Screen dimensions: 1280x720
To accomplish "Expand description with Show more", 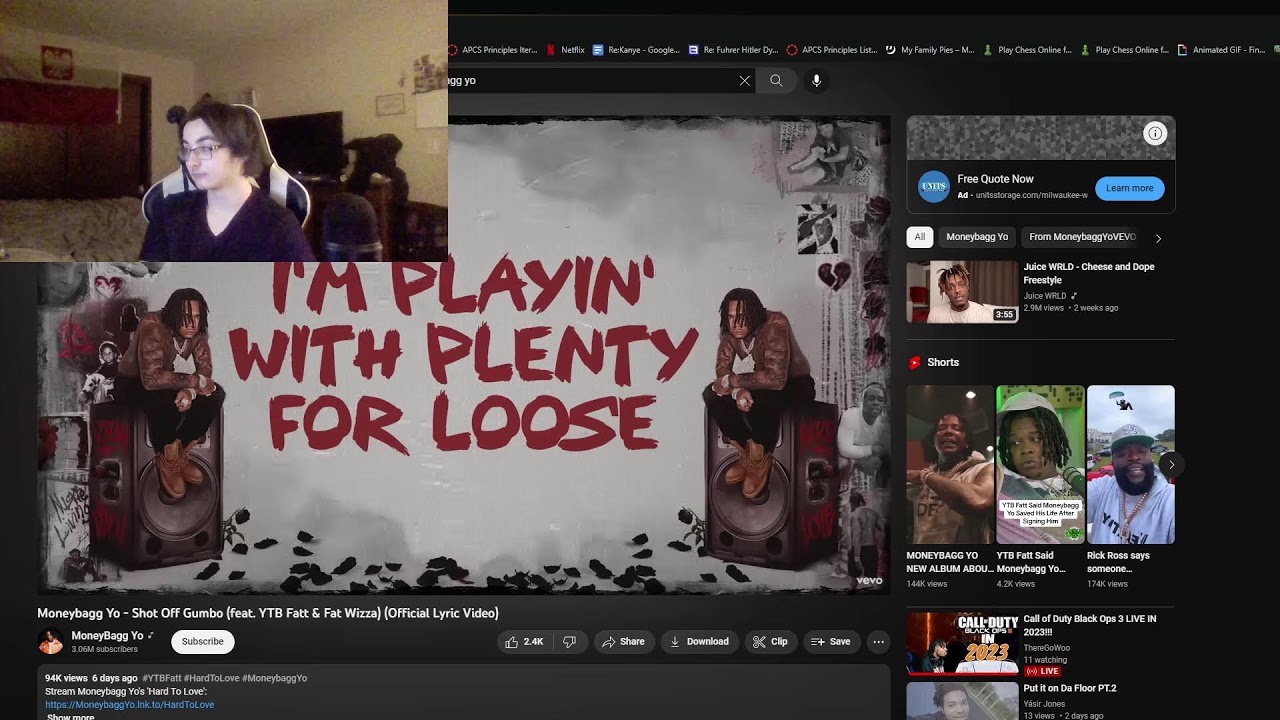I will [70, 716].
